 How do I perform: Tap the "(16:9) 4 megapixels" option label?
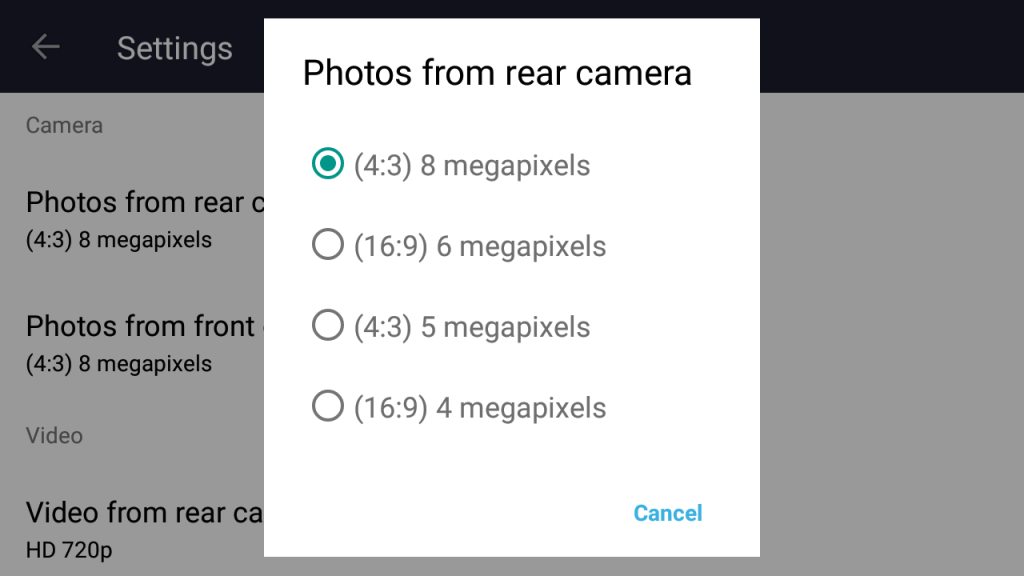coord(480,408)
